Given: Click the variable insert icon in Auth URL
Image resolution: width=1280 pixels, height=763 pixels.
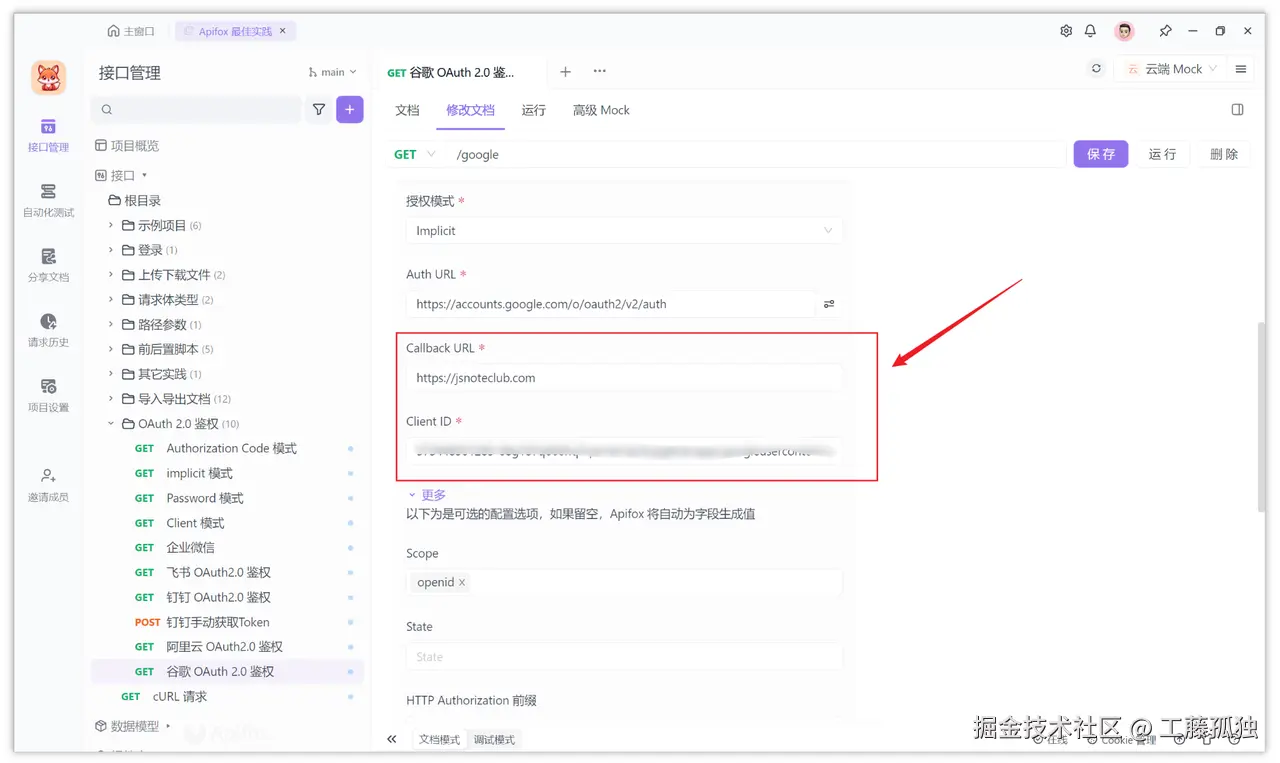Looking at the screenshot, I should point(828,302).
